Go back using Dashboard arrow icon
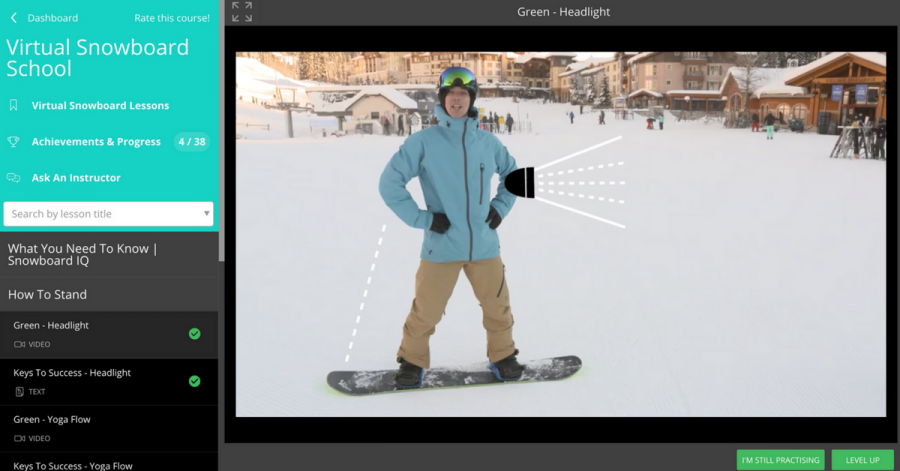This screenshot has width=900, height=471. (14, 18)
